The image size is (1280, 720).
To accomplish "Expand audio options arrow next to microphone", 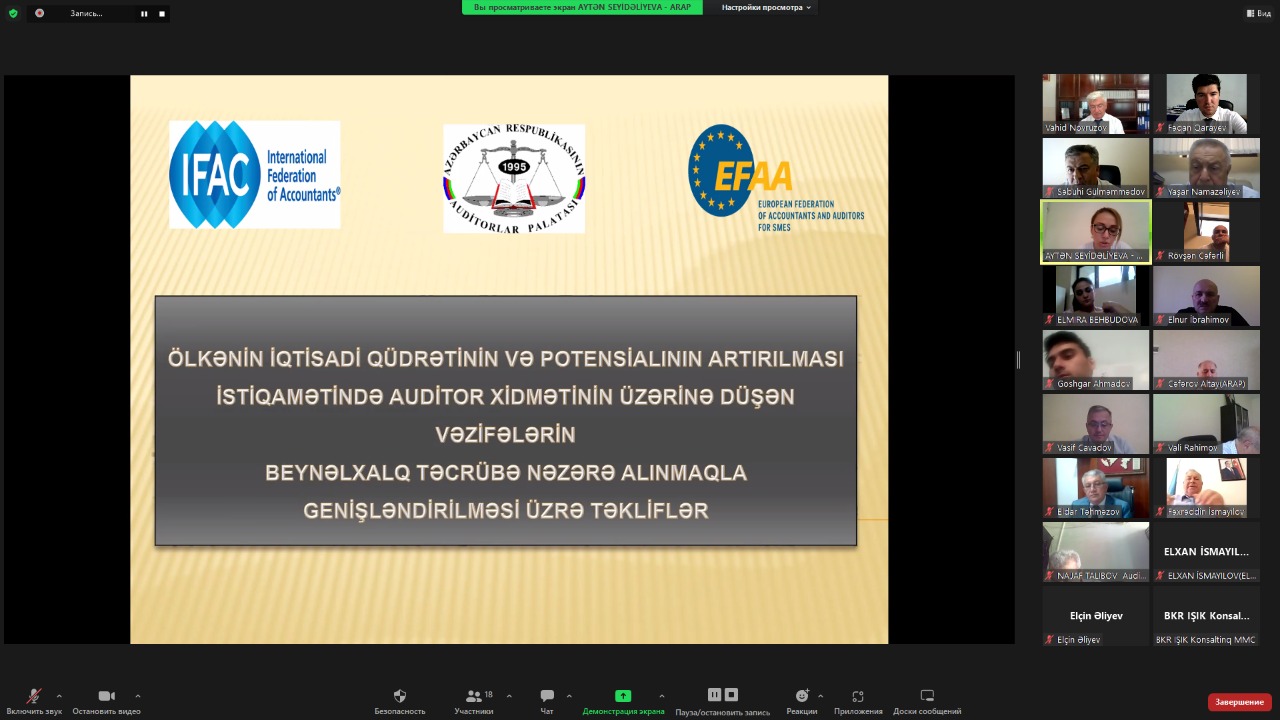I will coord(59,696).
